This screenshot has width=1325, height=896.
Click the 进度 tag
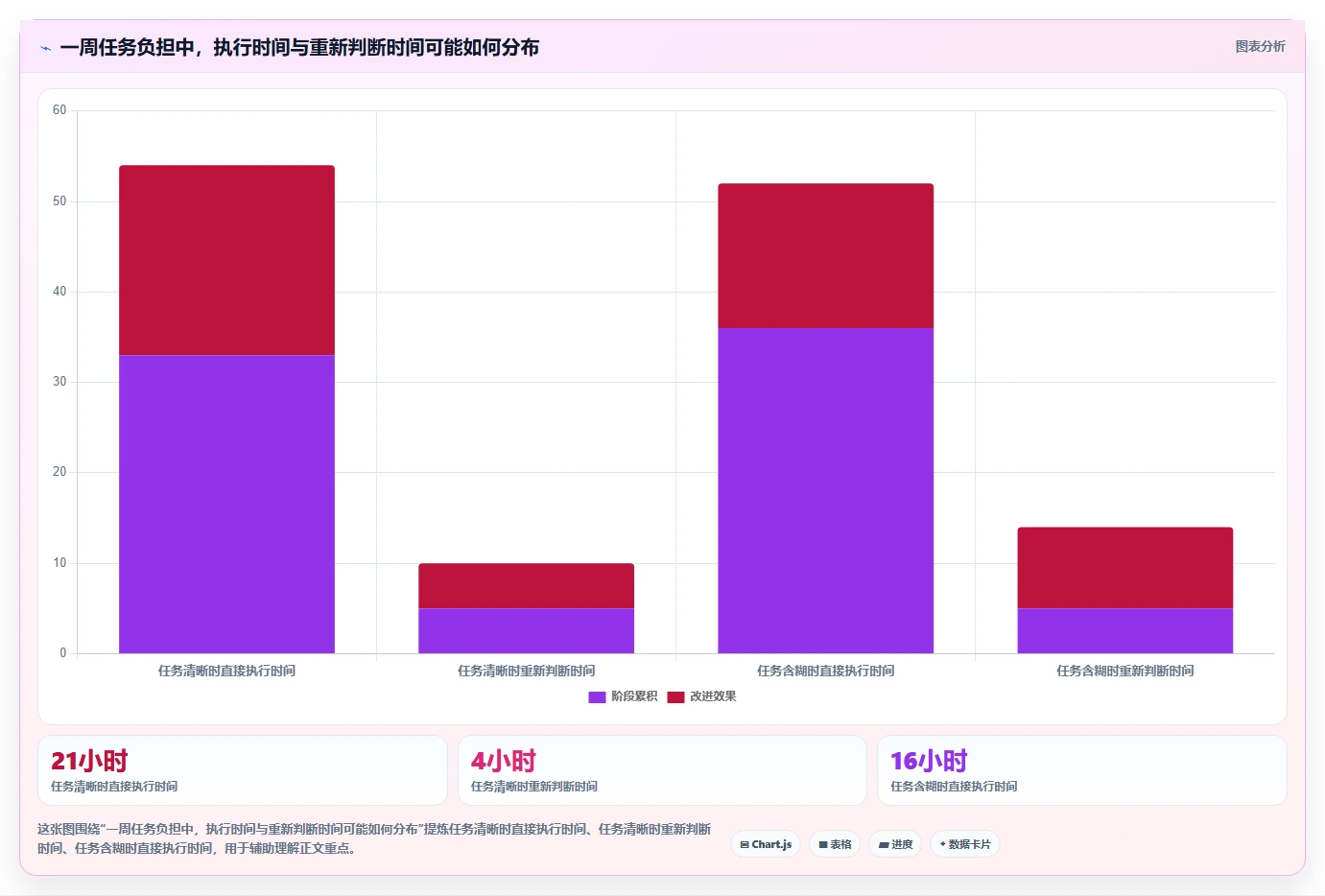click(x=895, y=844)
